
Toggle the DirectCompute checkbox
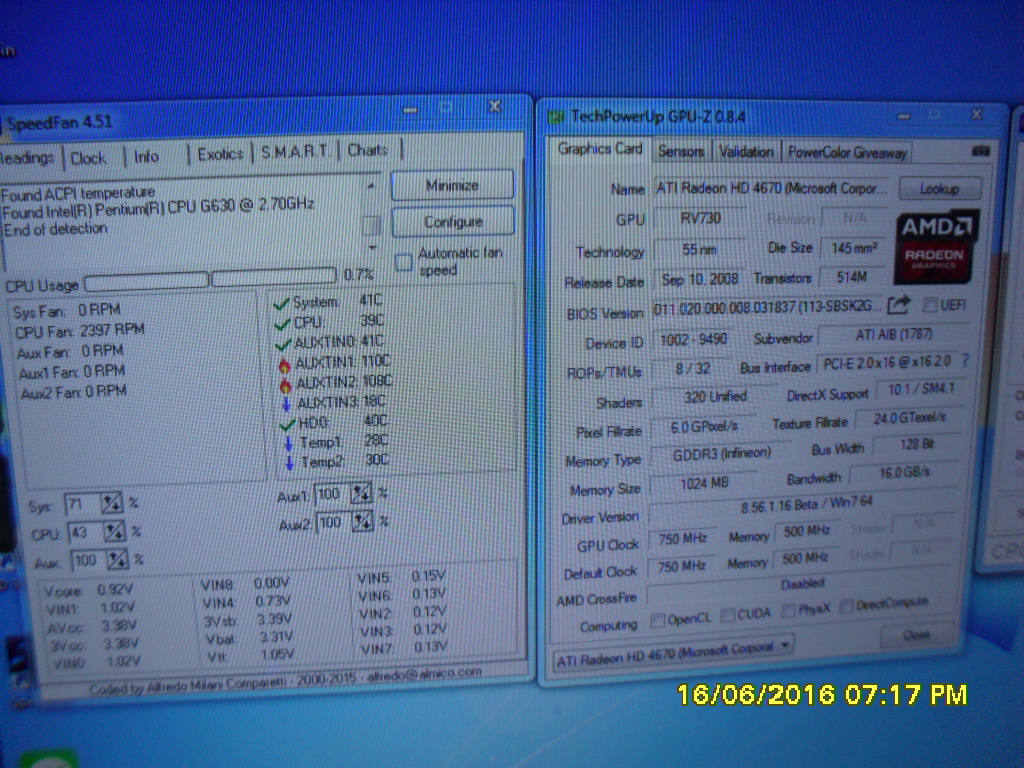[x=846, y=606]
